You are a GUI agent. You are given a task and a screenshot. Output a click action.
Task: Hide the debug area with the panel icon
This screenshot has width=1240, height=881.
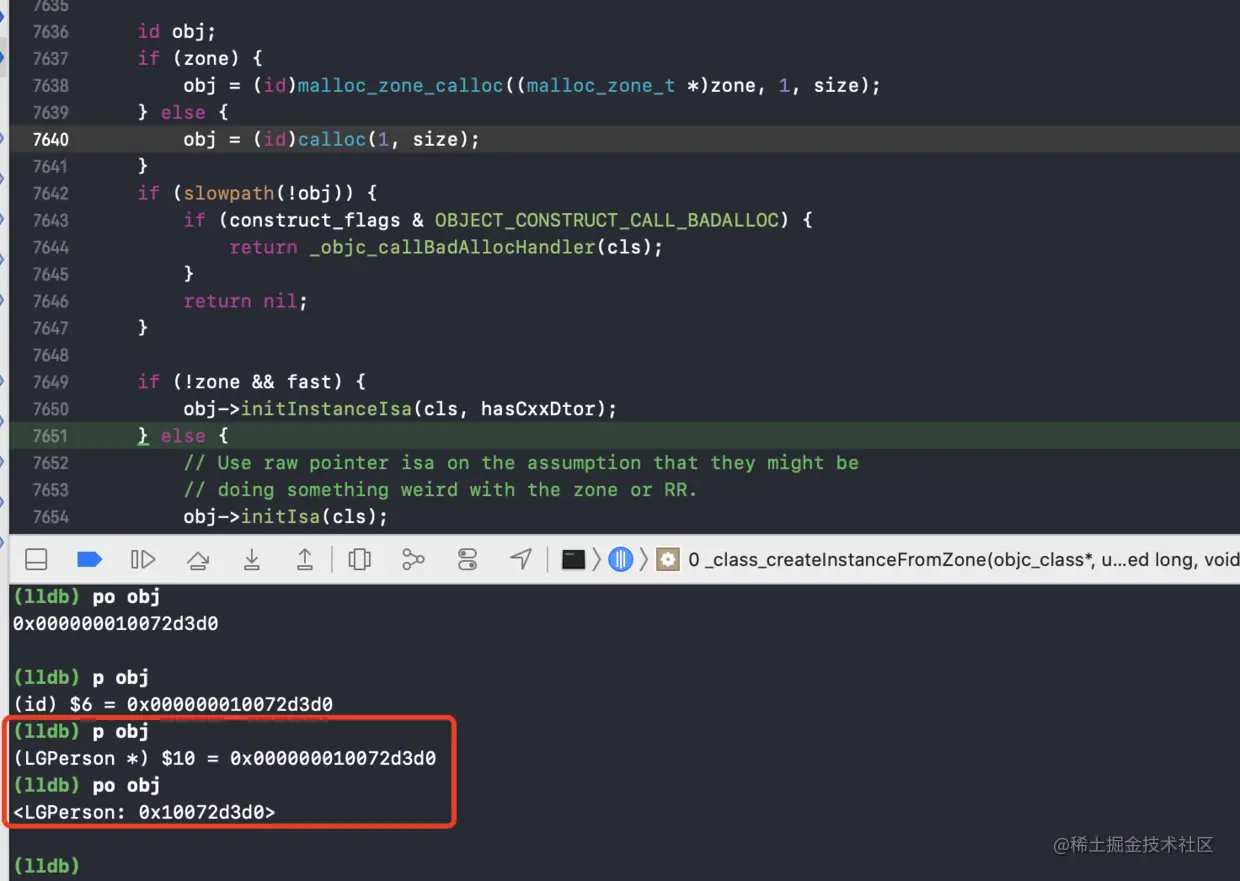[x=36, y=559]
